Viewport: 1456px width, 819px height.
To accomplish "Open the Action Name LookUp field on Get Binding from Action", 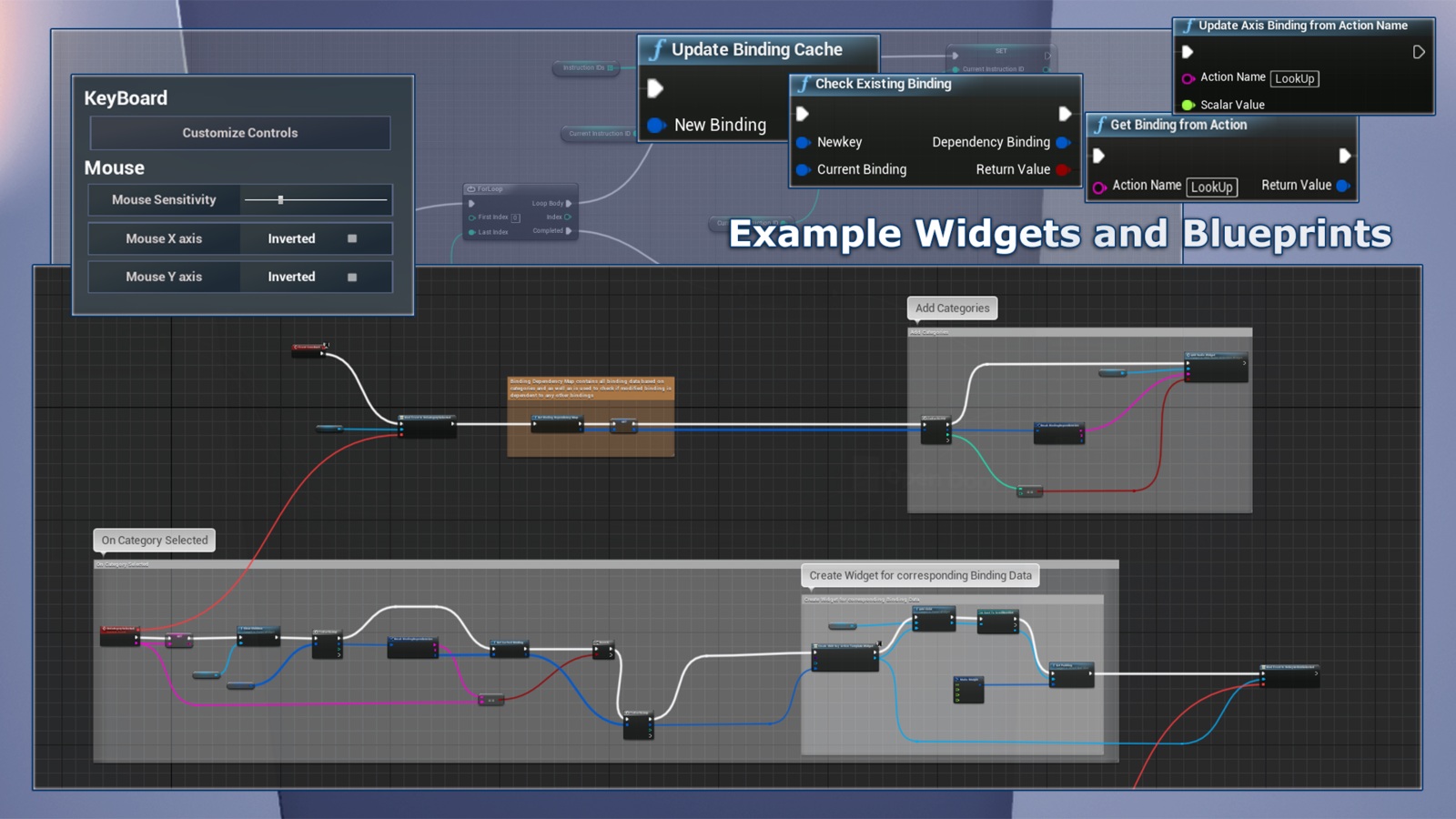I will 1213,187.
